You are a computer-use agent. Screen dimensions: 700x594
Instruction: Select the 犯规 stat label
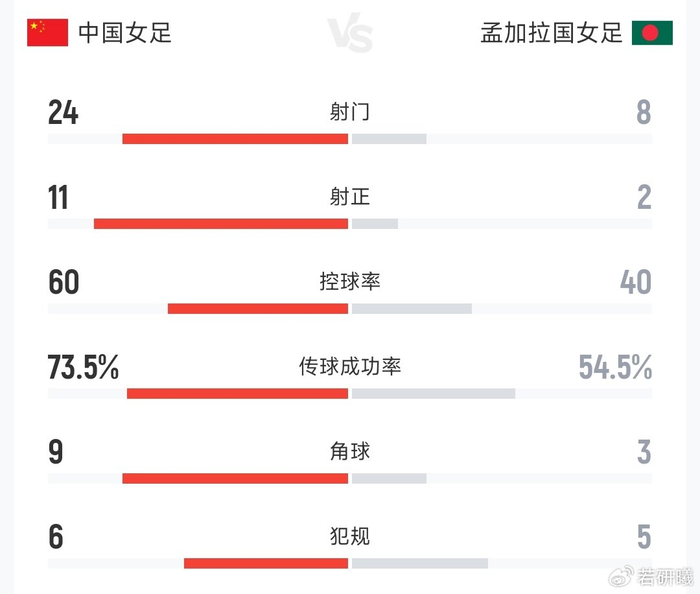(x=350, y=537)
